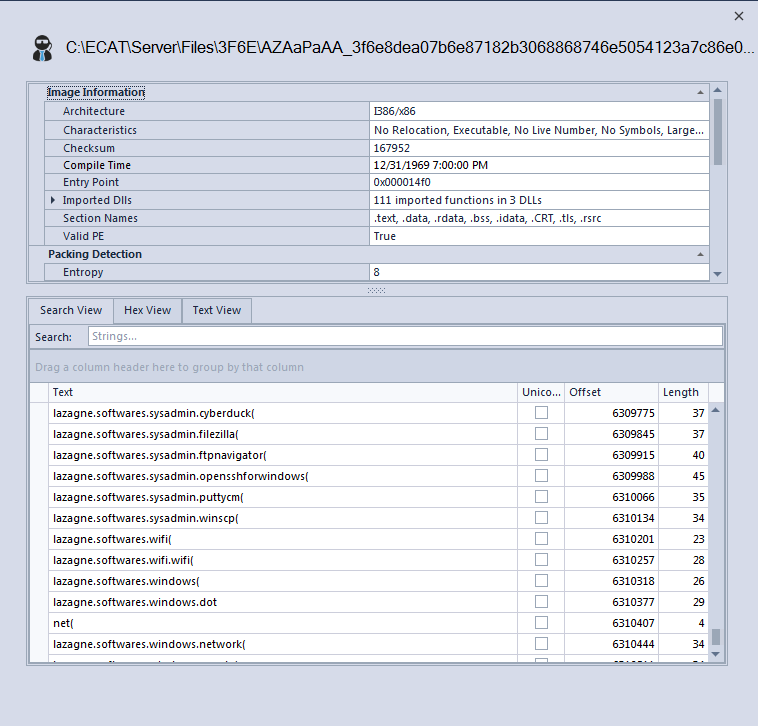Close the file analysis window

739,16
